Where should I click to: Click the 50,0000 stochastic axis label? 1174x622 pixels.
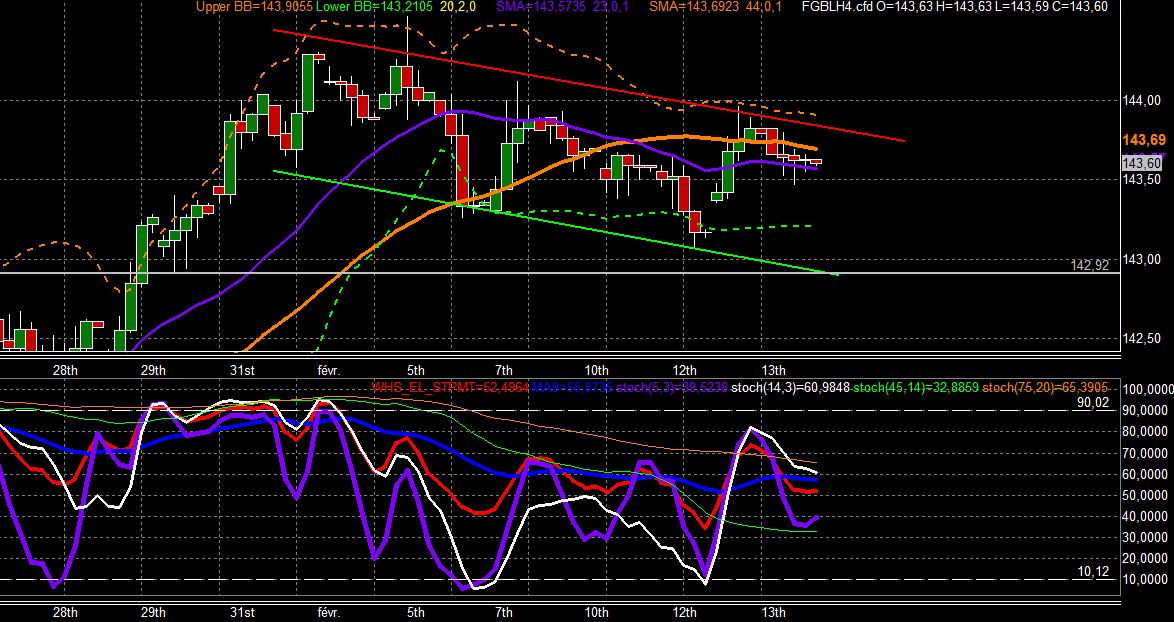coord(1146,496)
